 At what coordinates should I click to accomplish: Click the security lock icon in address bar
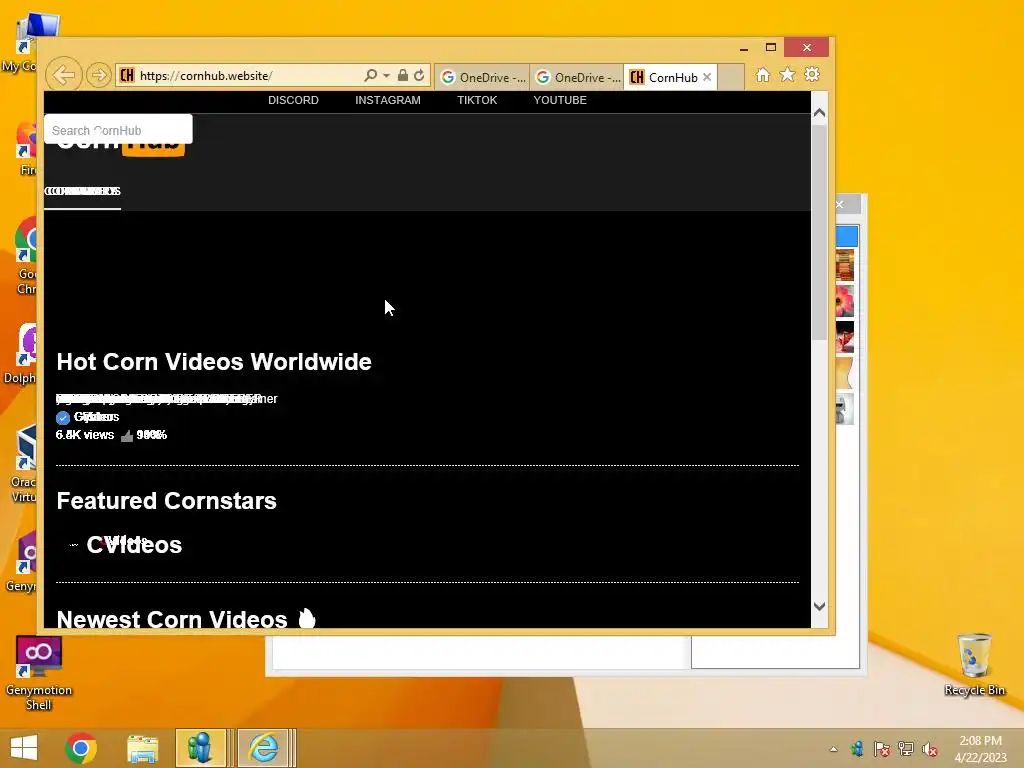coord(403,75)
